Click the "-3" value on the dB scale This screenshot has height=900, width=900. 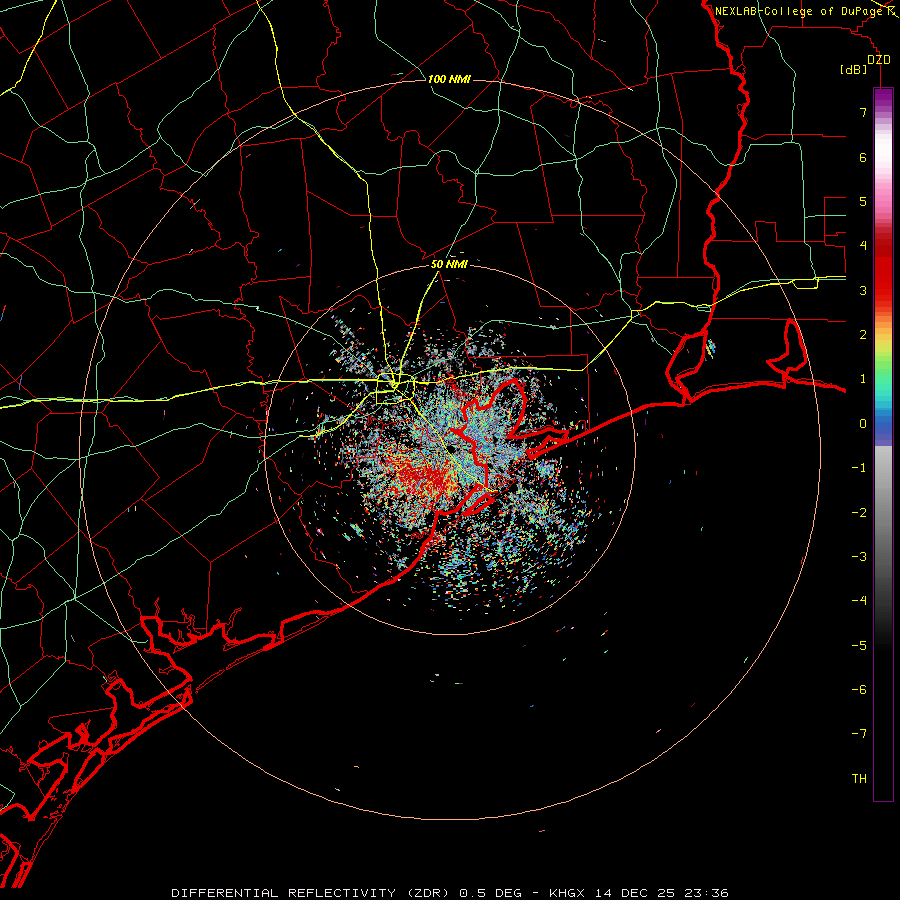(x=859, y=557)
